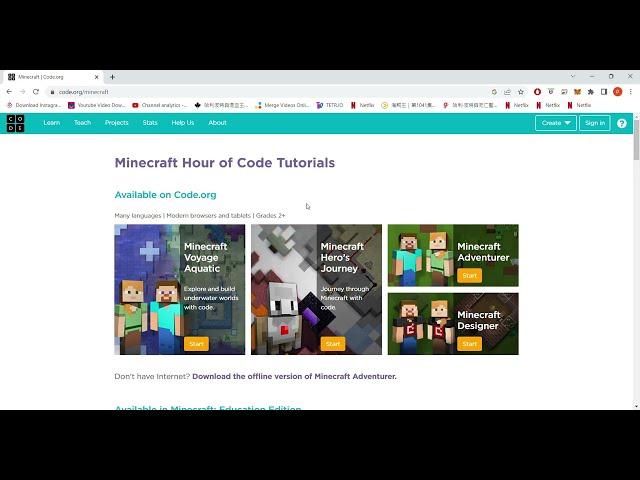
Task: Click the scrollbar down arrow
Action: point(636,406)
